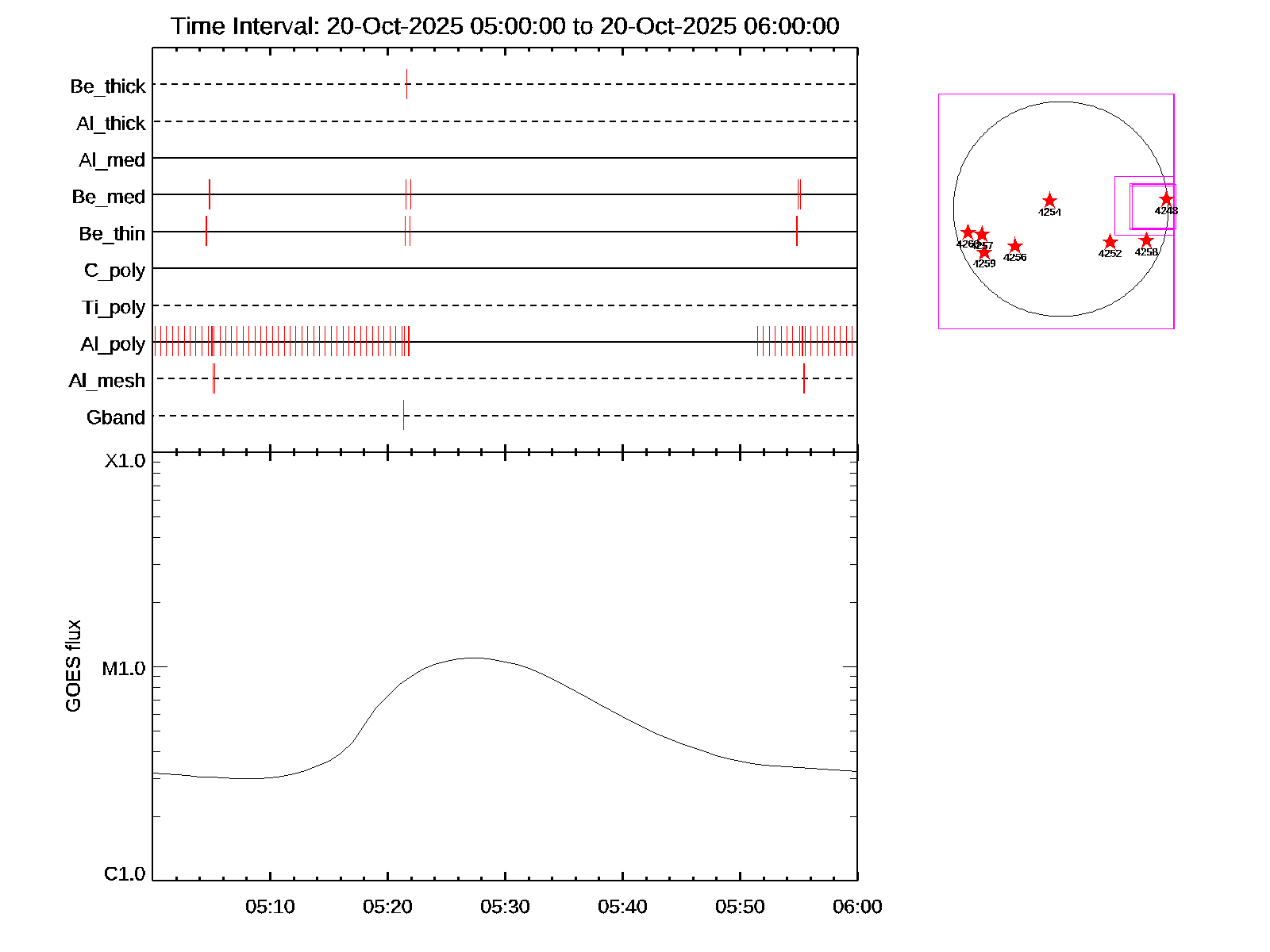Image resolution: width=1270 pixels, height=952 pixels.
Task: Click the C_poly filter row label
Action: [114, 271]
